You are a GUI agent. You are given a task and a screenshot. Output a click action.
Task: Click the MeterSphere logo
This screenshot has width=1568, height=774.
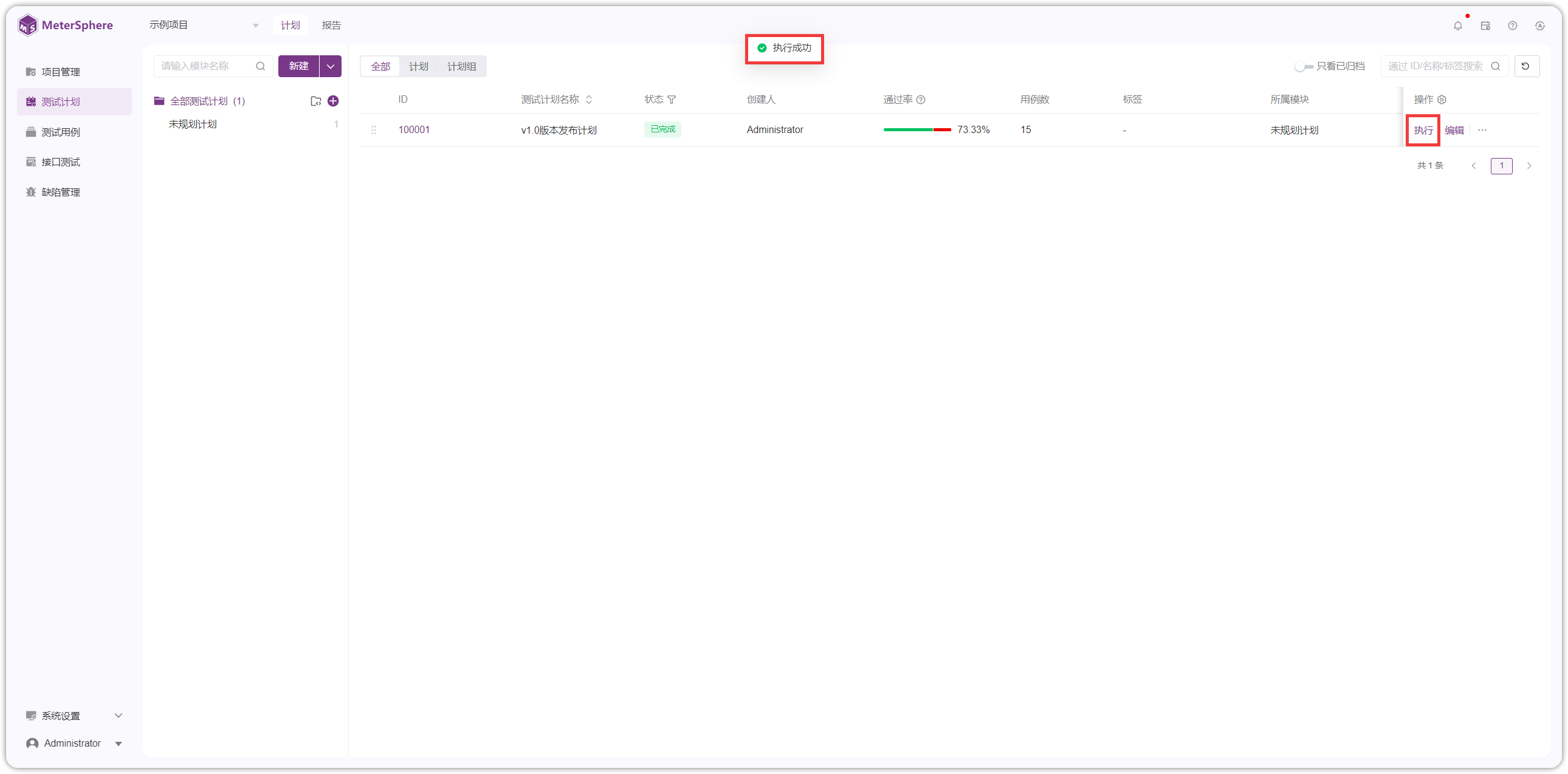pyautogui.click(x=65, y=25)
